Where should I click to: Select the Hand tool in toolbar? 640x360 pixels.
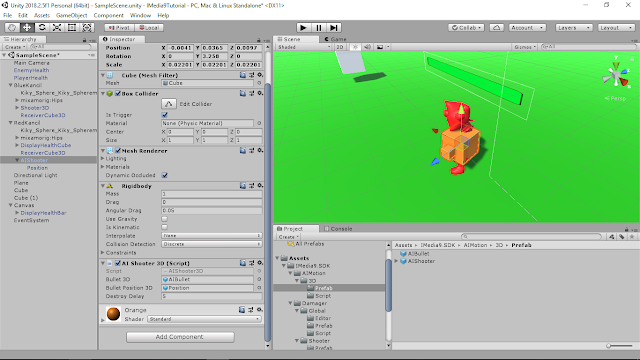12,27
